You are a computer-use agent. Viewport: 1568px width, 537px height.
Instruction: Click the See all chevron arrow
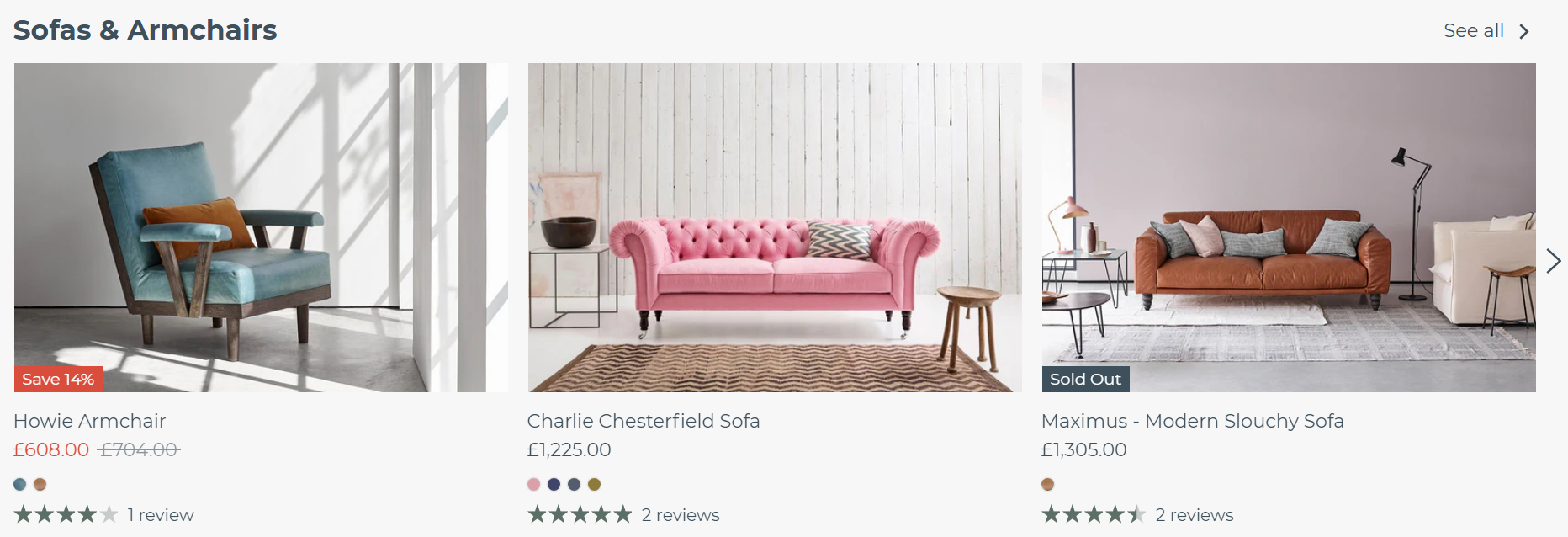click(1523, 31)
